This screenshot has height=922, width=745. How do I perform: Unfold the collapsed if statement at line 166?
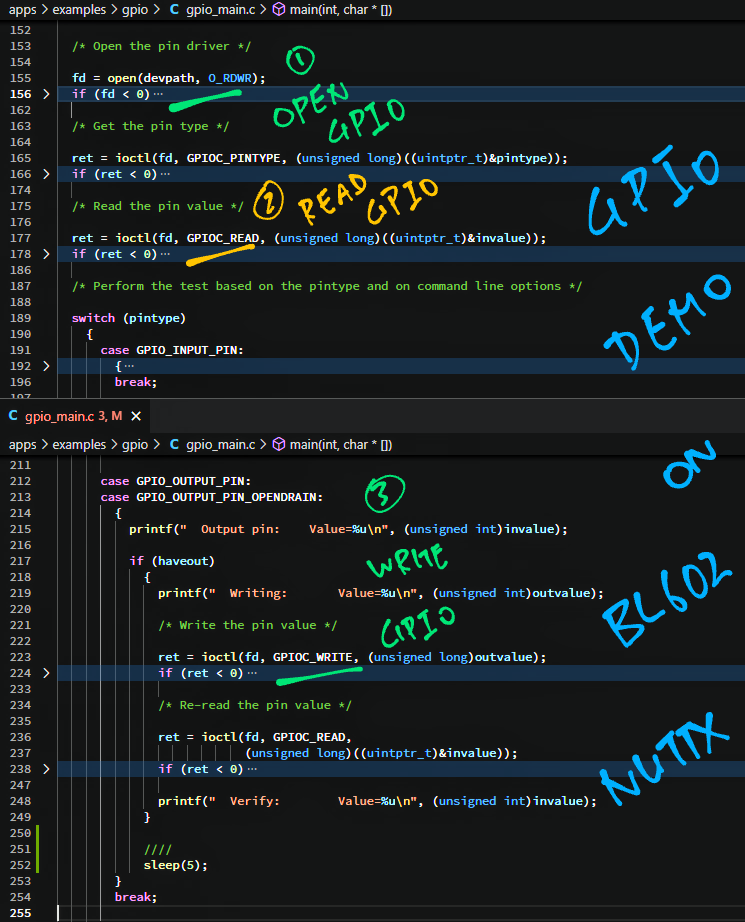tap(46, 174)
